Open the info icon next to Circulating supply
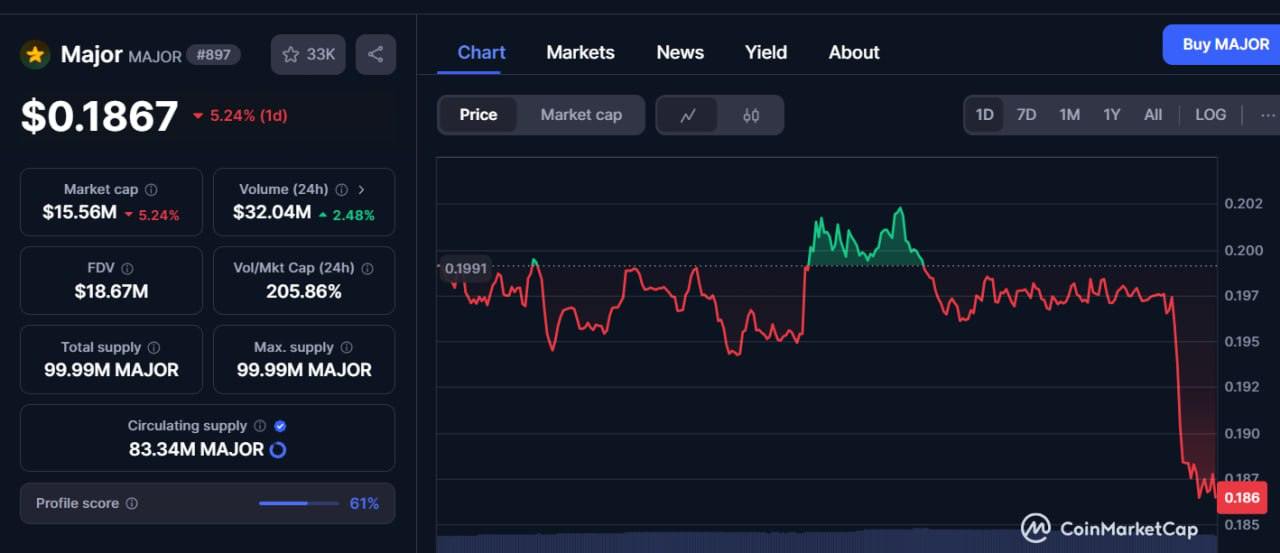Image resolution: width=1280 pixels, height=553 pixels. pyautogui.click(x=260, y=426)
